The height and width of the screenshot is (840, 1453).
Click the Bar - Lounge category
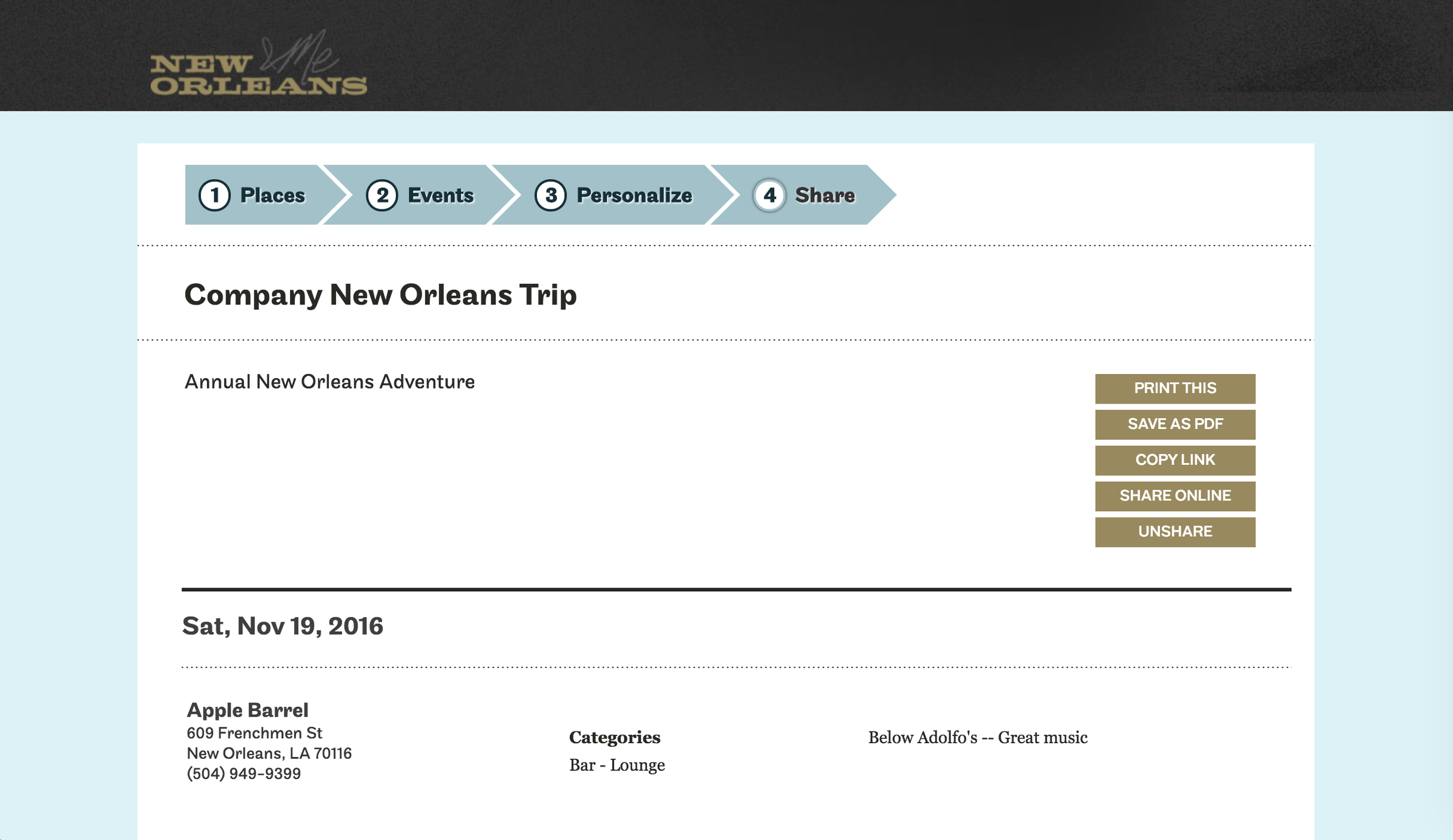(x=617, y=765)
